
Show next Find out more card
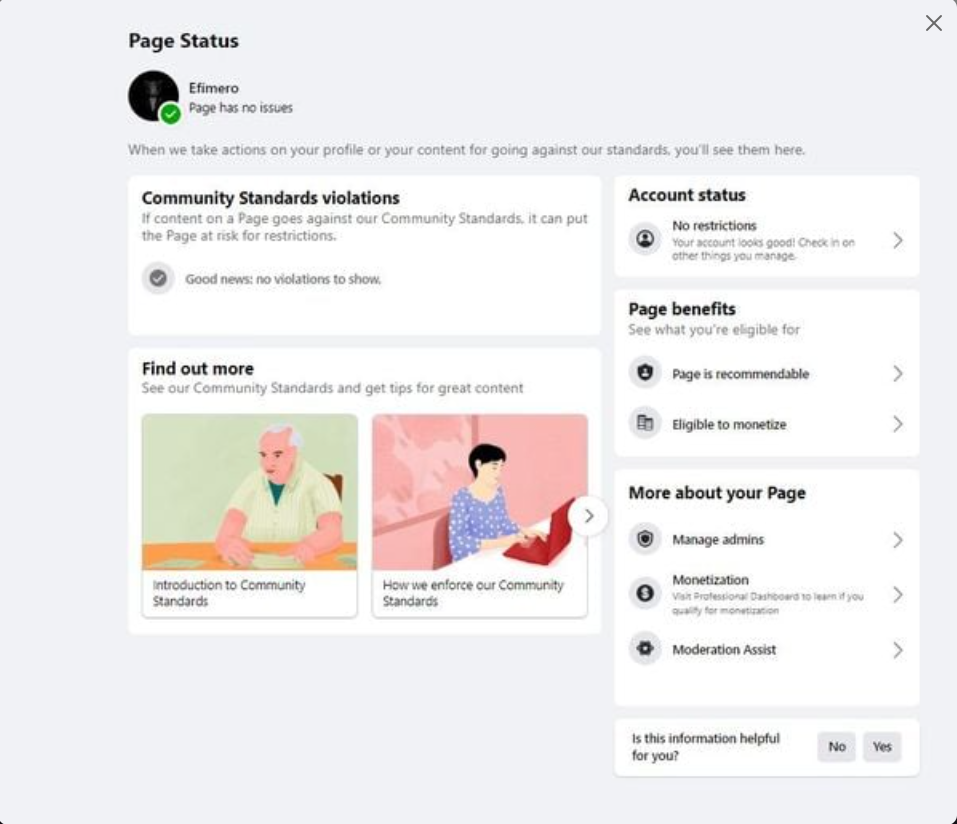[x=588, y=516]
